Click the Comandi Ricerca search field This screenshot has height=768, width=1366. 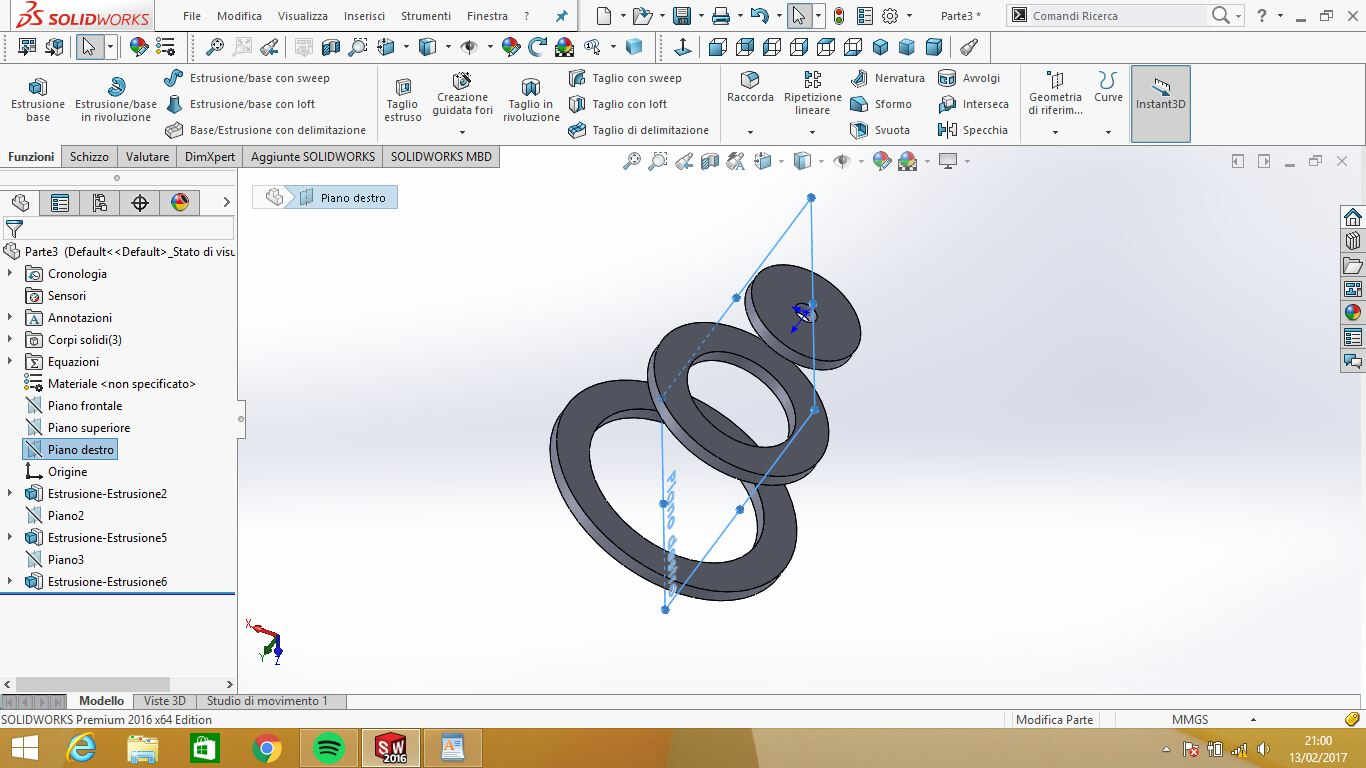click(x=1116, y=16)
